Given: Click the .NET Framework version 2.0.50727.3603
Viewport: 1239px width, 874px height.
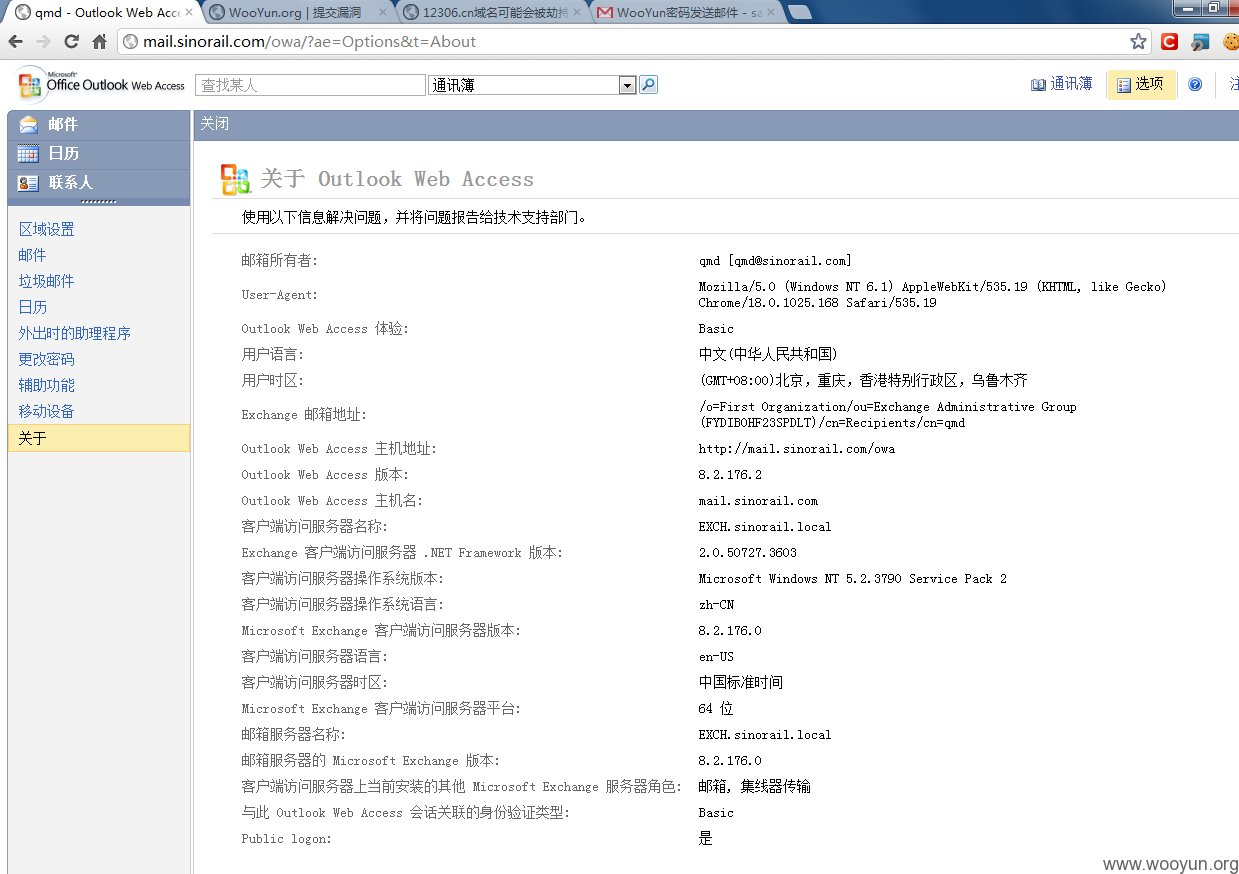Looking at the screenshot, I should (x=747, y=553).
